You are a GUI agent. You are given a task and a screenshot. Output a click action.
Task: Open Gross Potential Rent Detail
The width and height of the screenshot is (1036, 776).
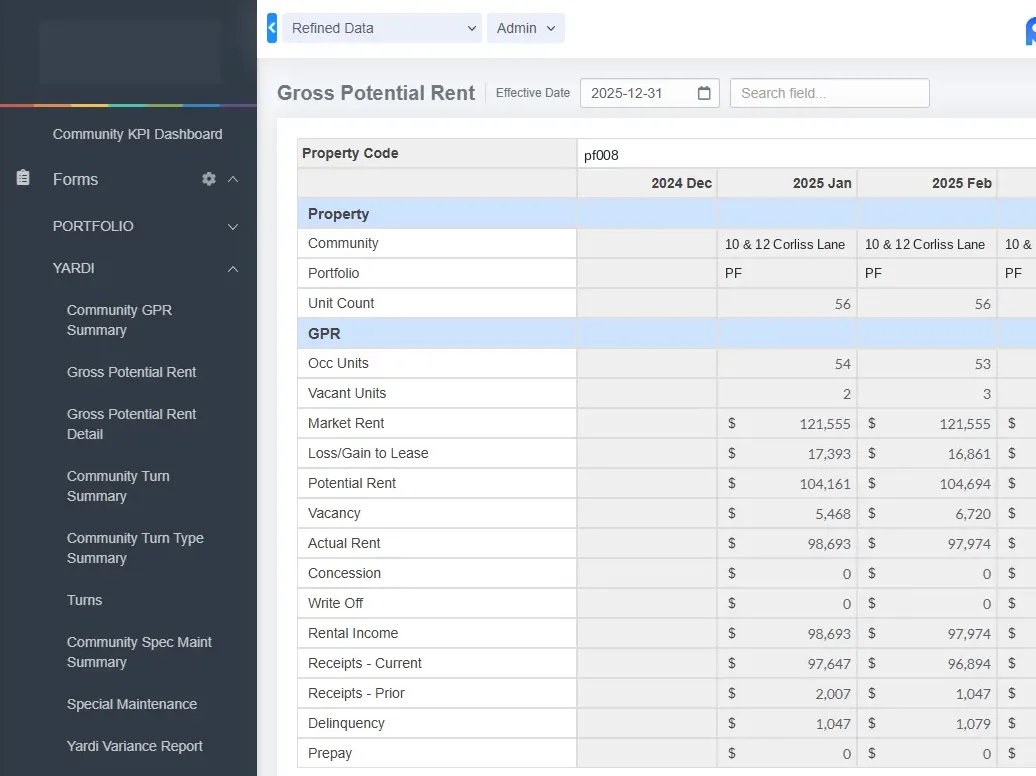(131, 424)
